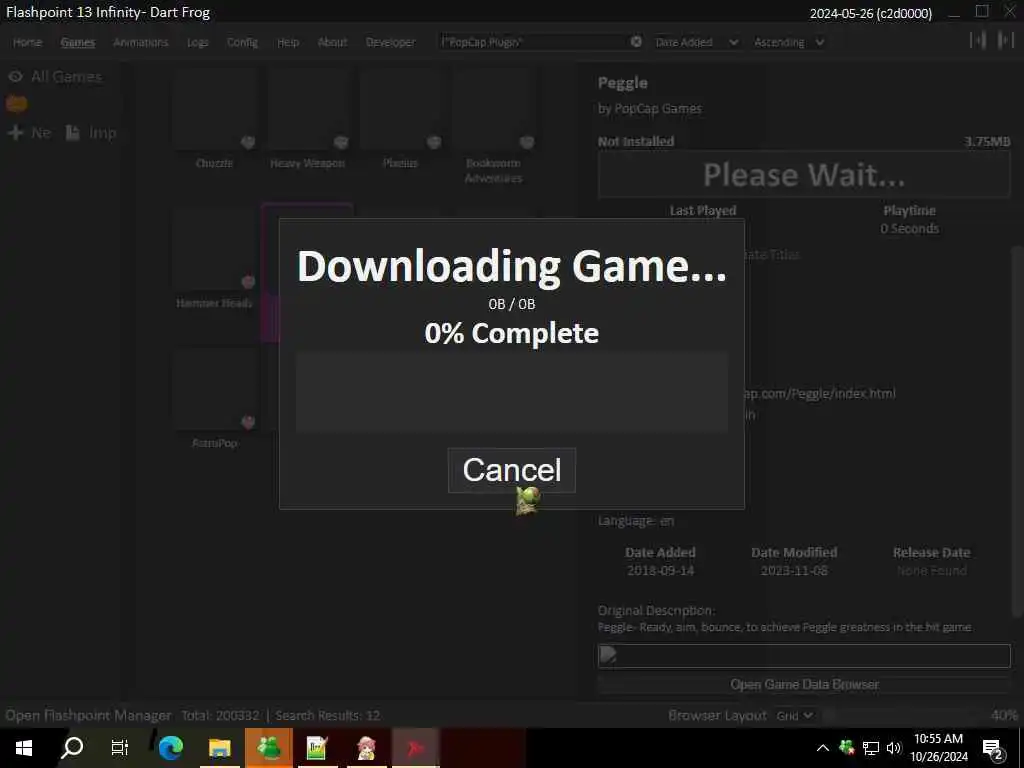Select the Hammer Heads game thumbnail

coord(214,248)
